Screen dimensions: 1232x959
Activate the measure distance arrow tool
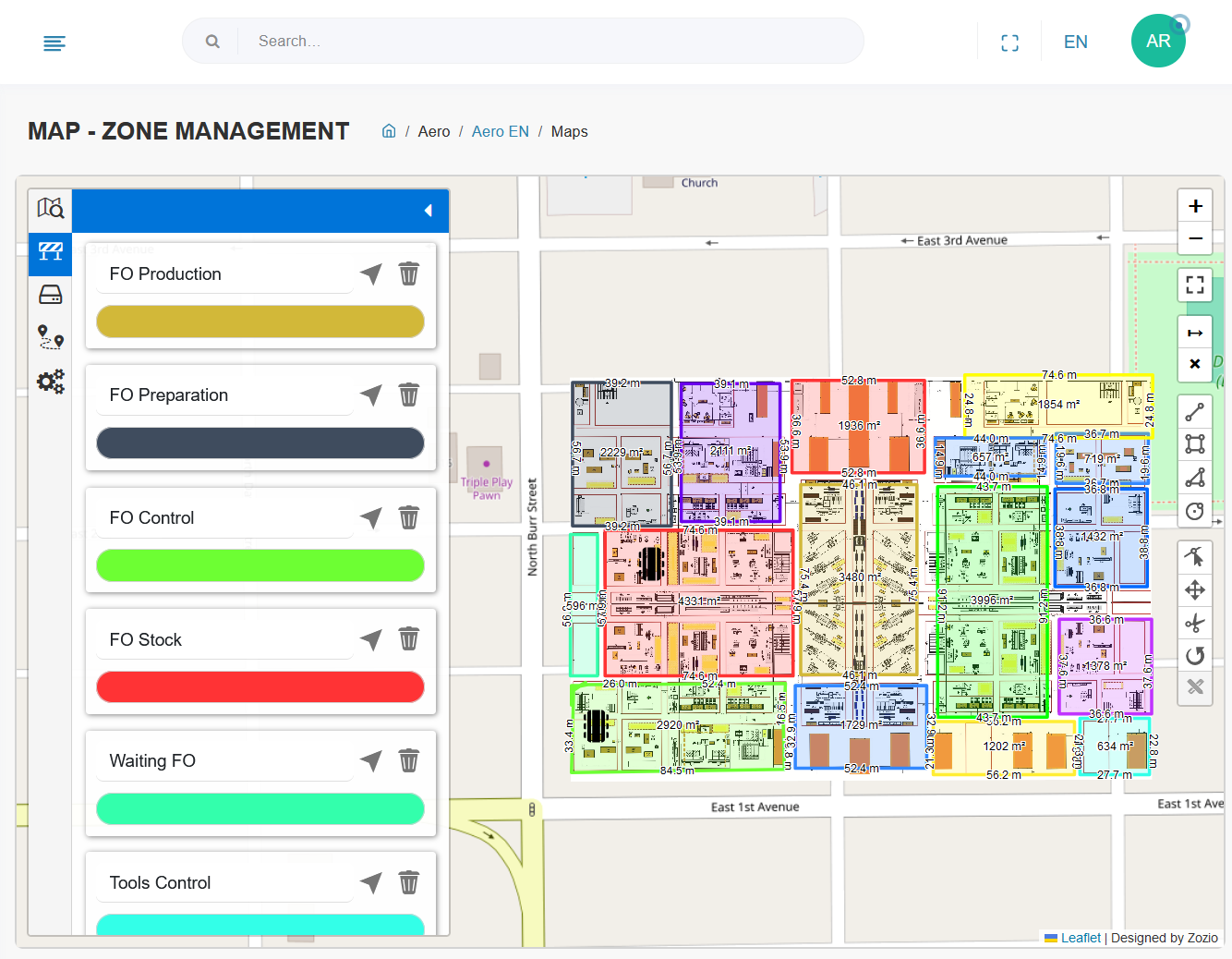[1195, 333]
